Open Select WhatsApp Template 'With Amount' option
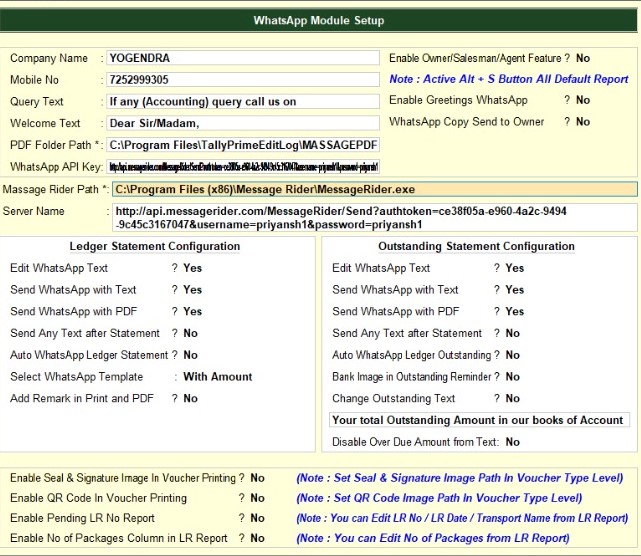 coord(217,377)
